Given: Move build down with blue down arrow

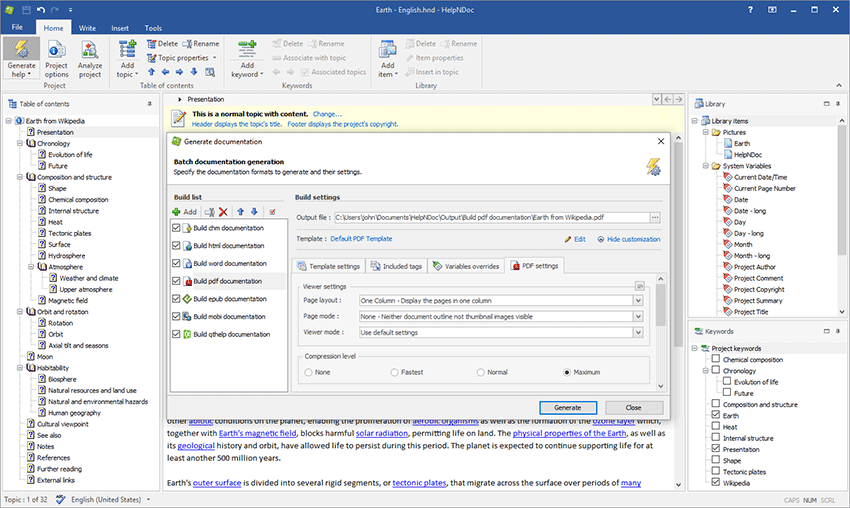Looking at the screenshot, I should pos(254,212).
